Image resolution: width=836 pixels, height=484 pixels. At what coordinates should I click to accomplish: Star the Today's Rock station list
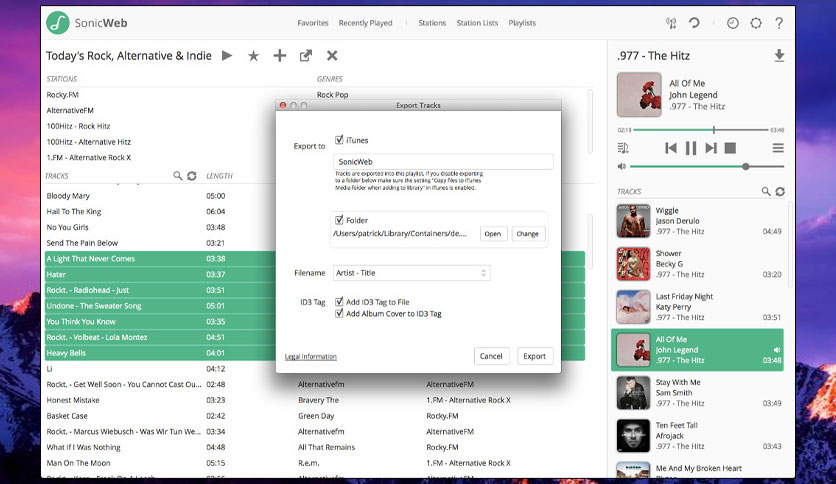253,55
